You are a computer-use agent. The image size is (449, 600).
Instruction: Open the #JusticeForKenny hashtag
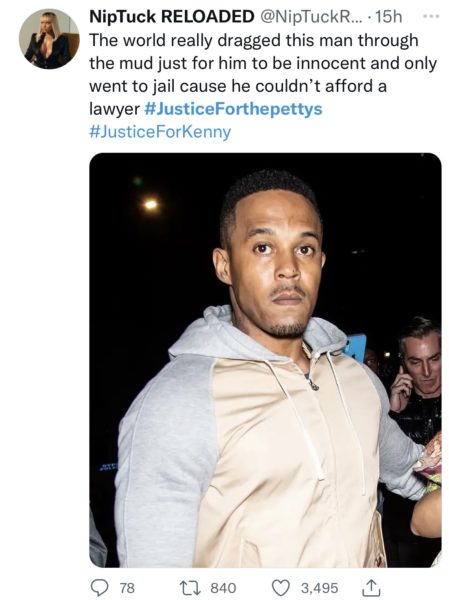pyautogui.click(x=160, y=132)
